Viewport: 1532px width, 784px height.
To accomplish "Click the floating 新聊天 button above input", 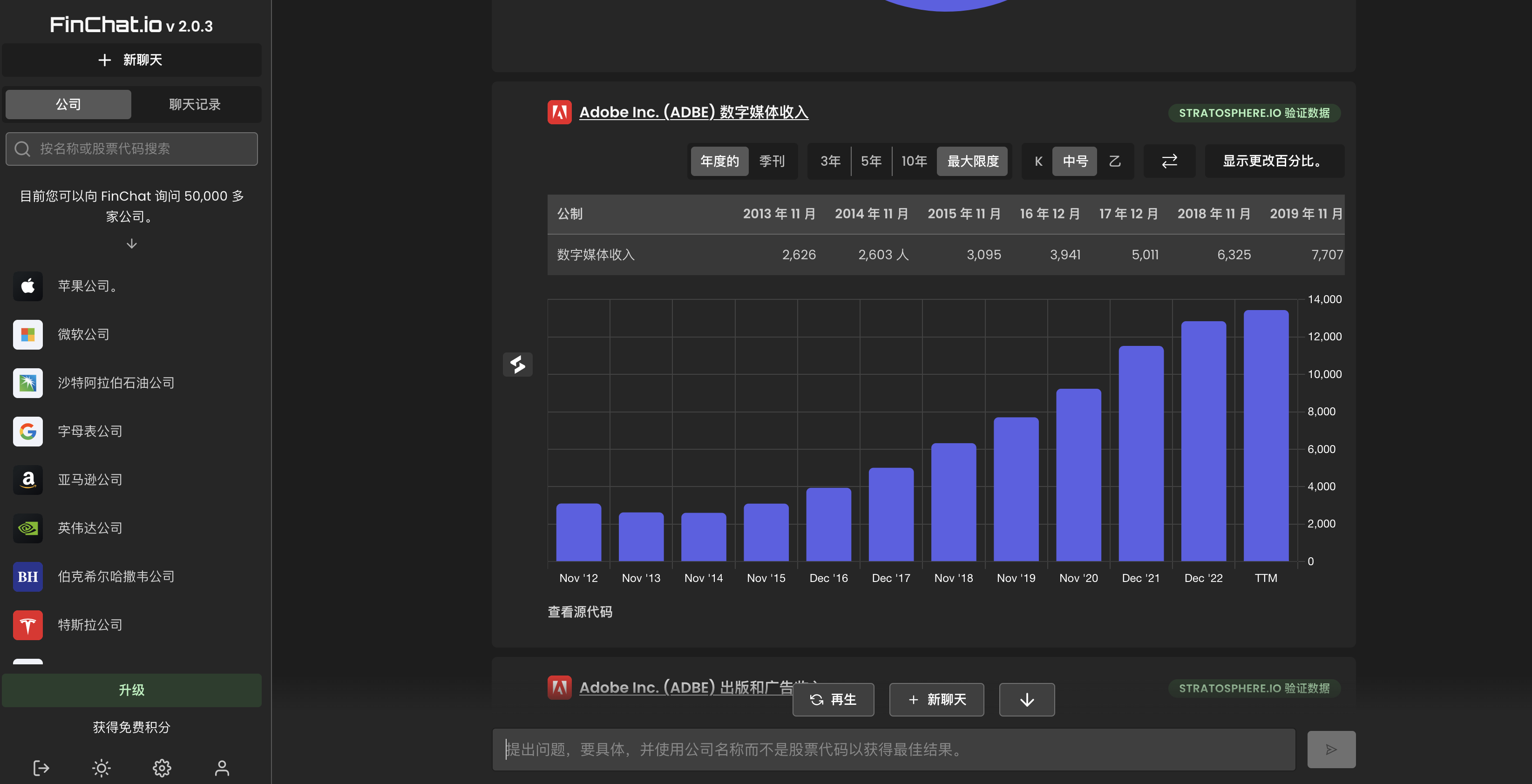I will pos(936,700).
